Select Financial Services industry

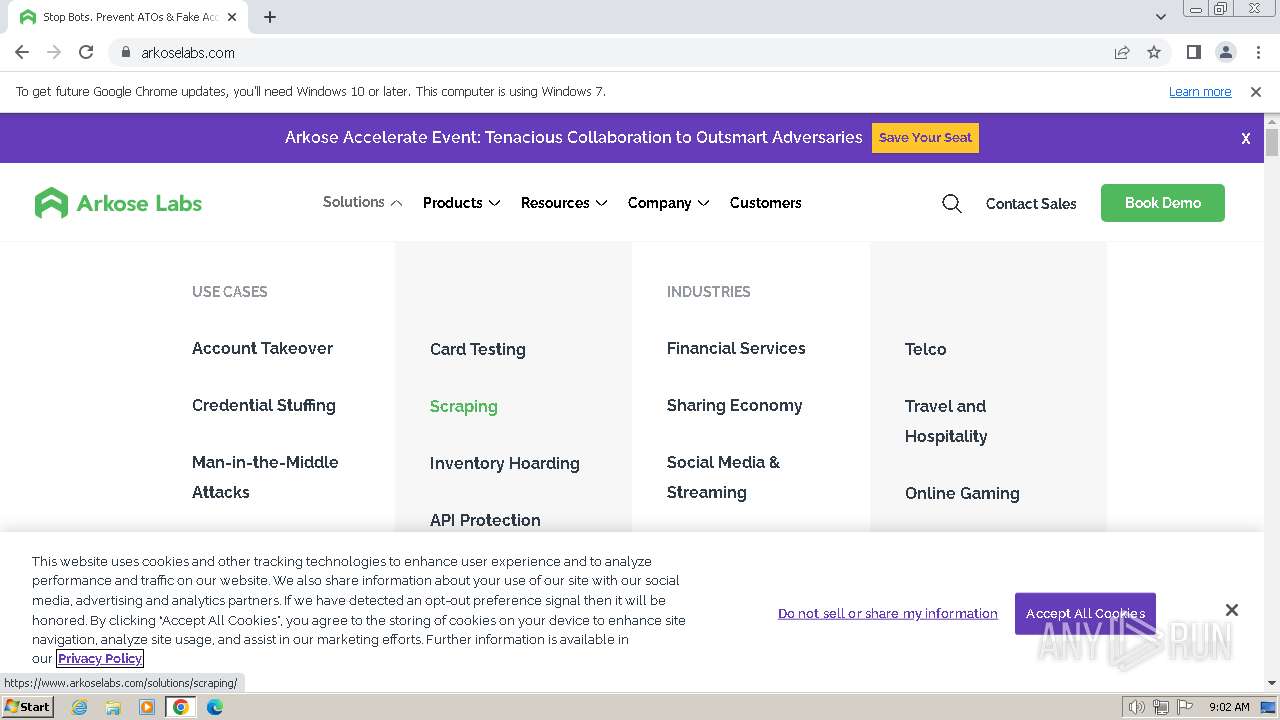(x=735, y=348)
